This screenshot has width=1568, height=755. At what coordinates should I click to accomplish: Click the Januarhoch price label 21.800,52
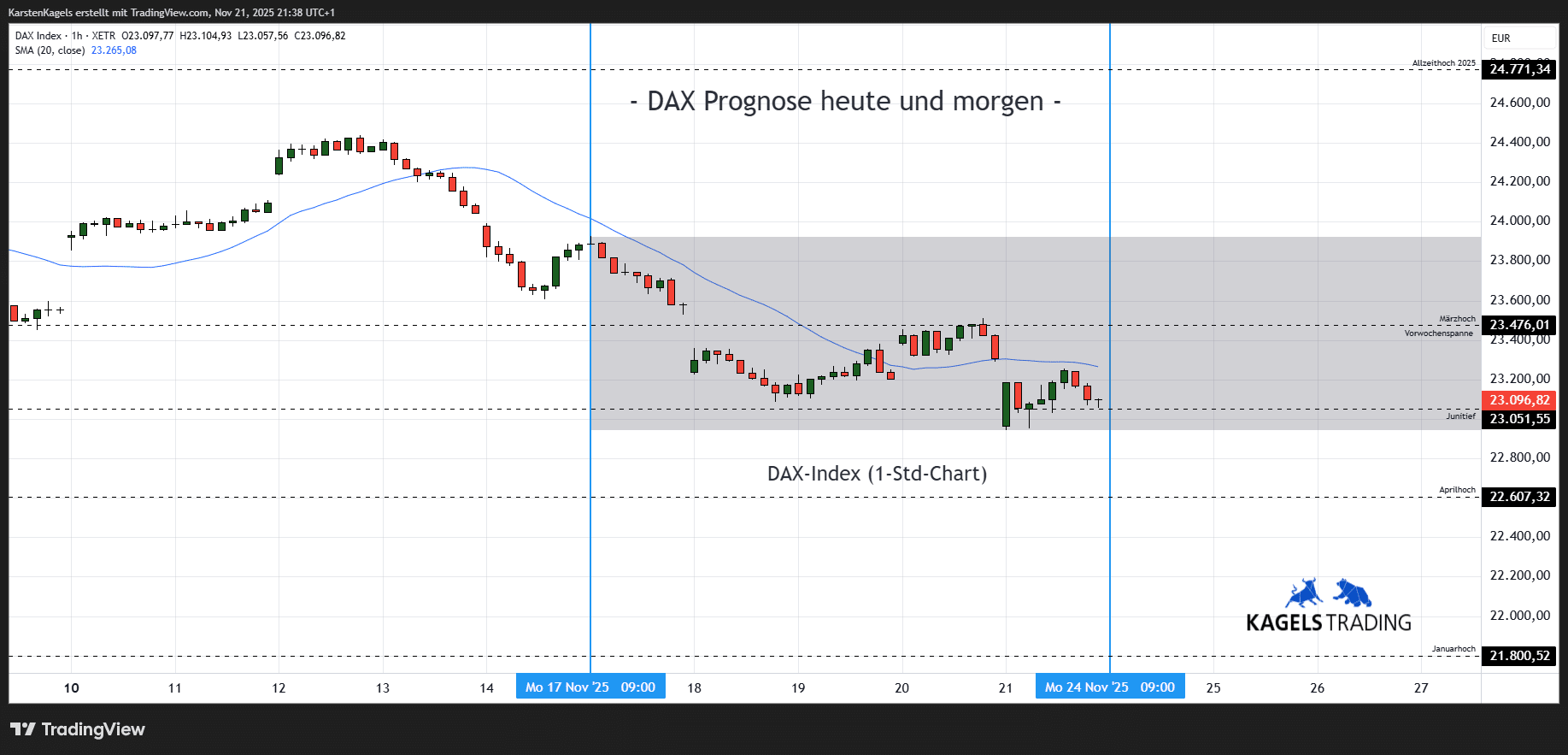point(1518,656)
